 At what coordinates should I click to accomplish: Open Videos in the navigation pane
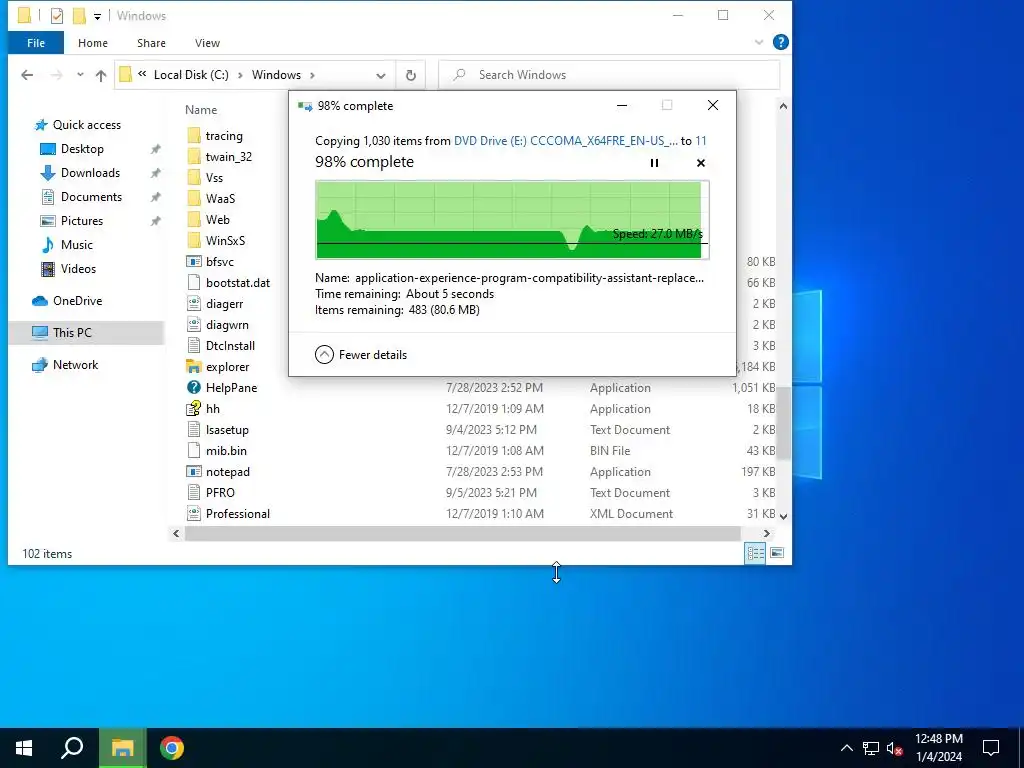(x=78, y=269)
